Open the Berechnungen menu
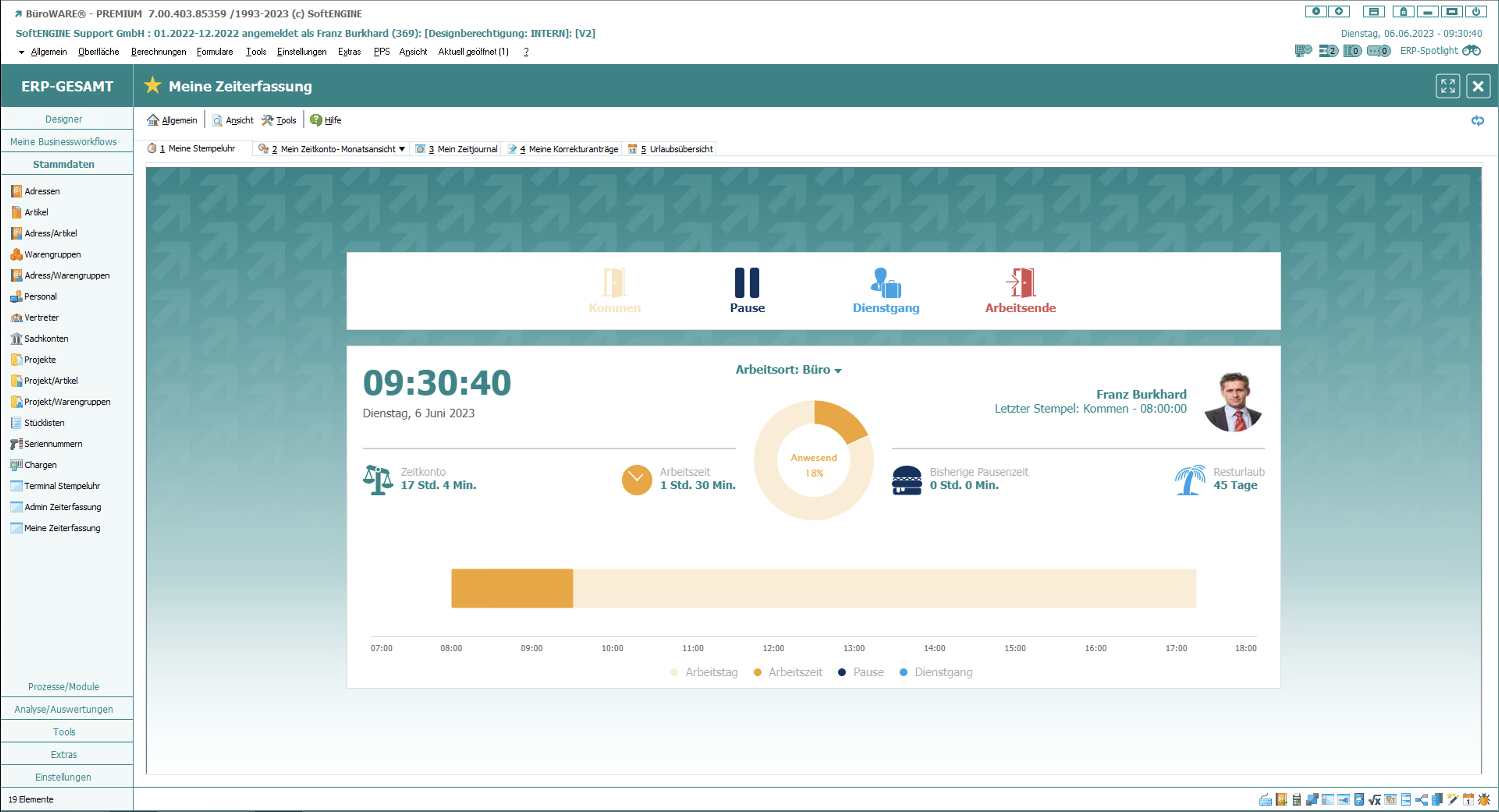1499x812 pixels. click(x=158, y=51)
